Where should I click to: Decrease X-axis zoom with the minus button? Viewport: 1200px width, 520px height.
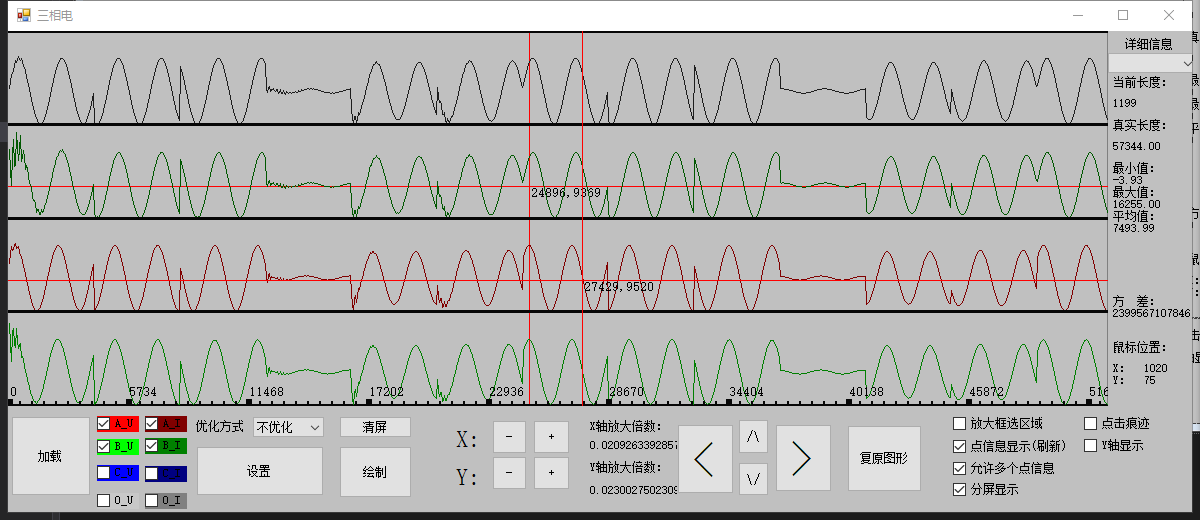(x=509, y=437)
